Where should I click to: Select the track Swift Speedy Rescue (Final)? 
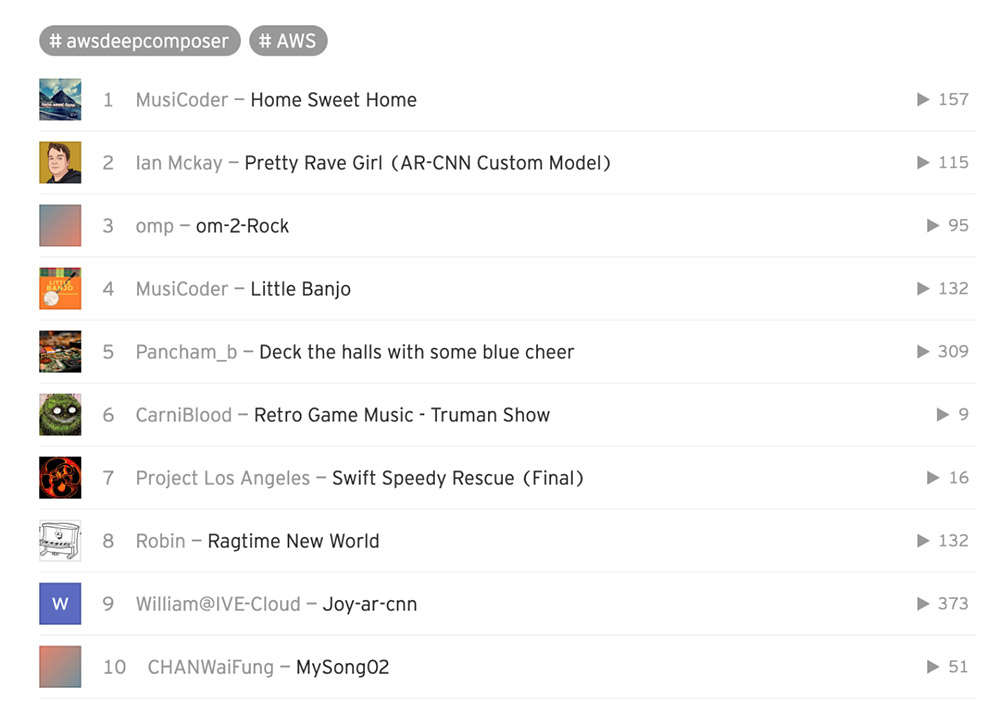[x=458, y=478]
